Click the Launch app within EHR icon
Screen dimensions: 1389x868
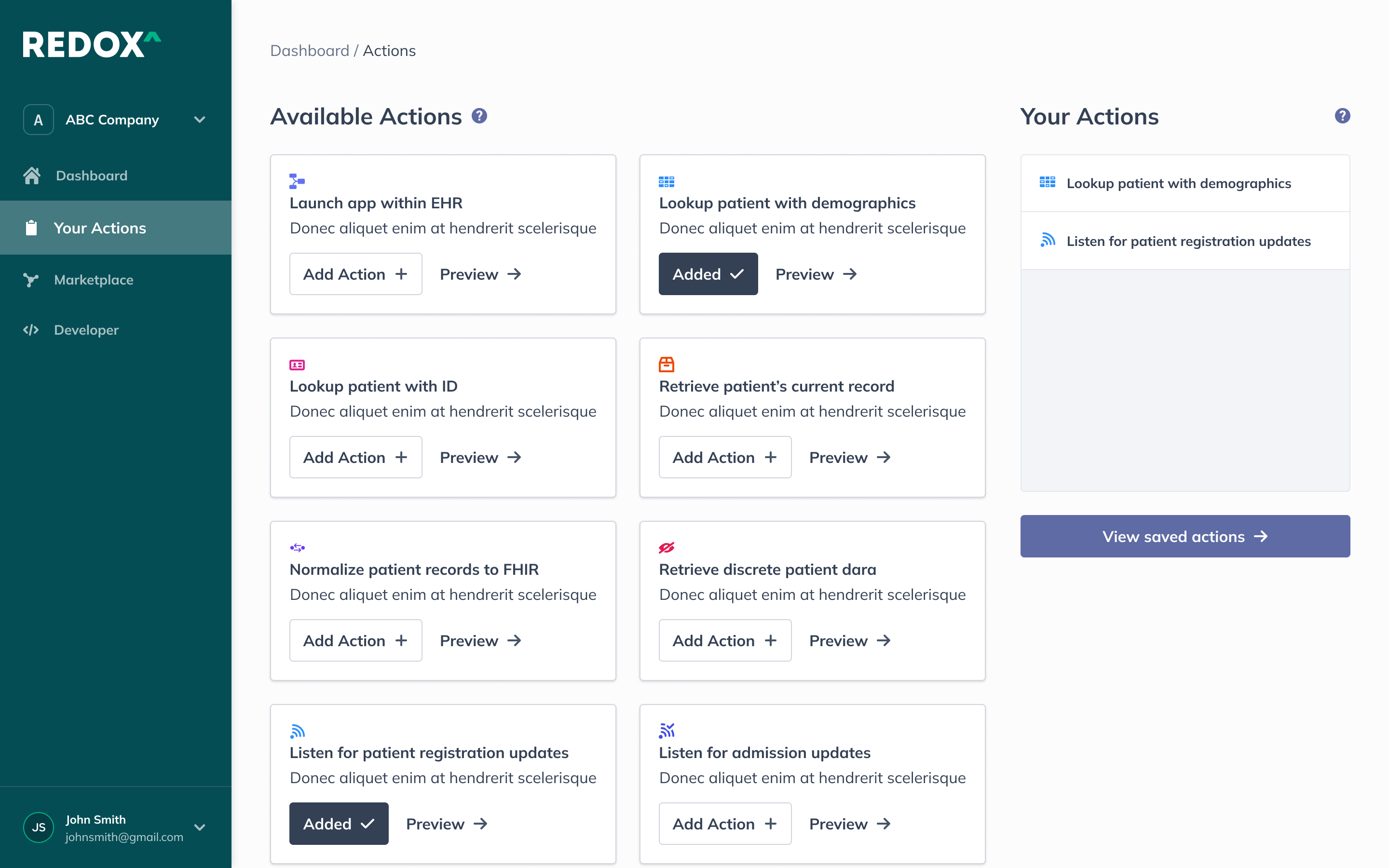[297, 181]
